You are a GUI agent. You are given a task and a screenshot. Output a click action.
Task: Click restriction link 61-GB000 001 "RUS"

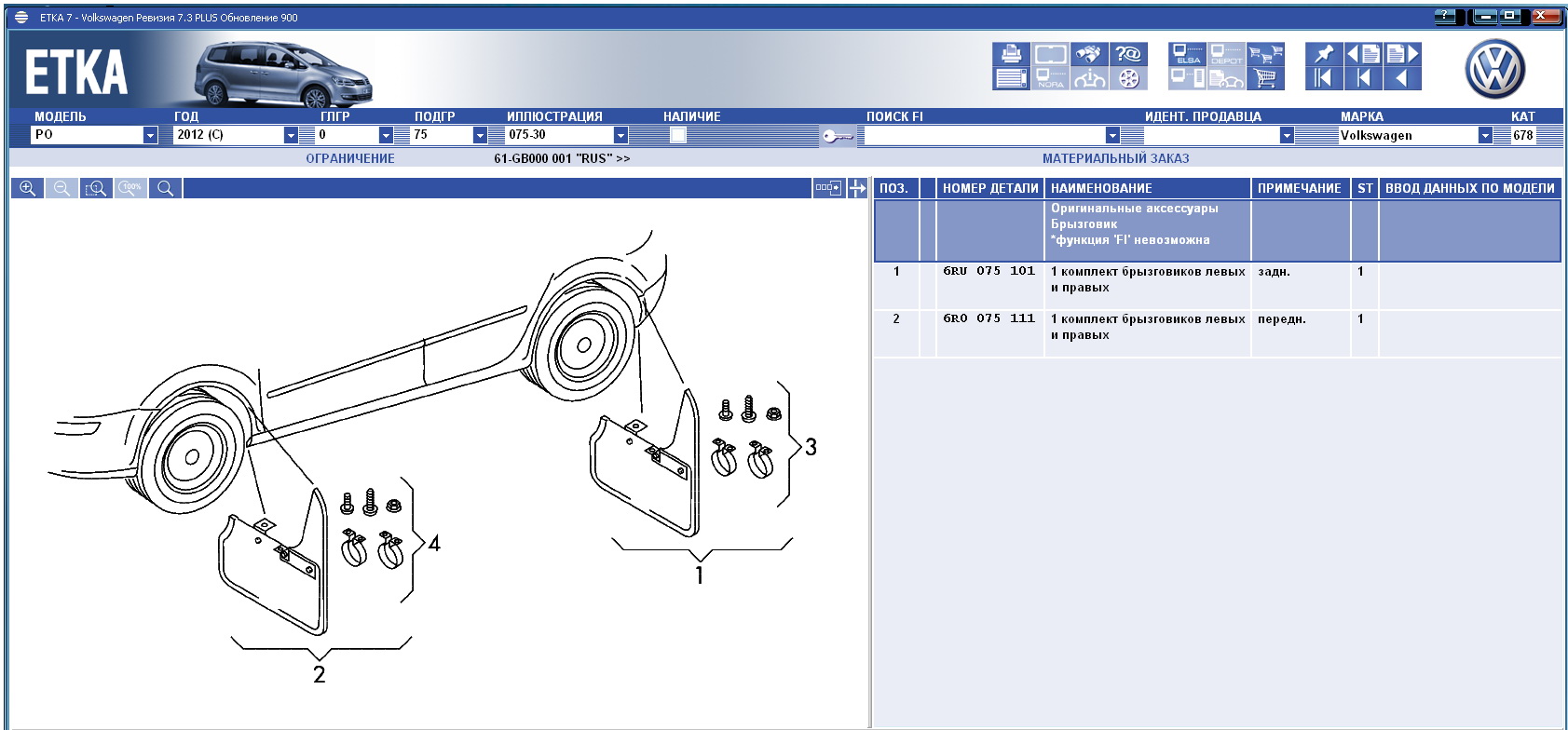click(x=561, y=158)
